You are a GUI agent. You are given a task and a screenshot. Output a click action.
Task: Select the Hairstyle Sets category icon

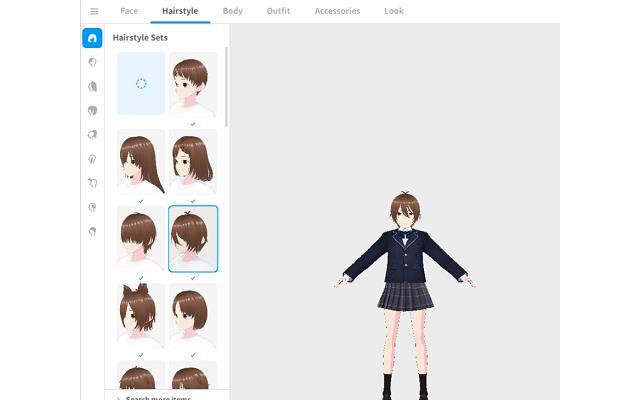pos(92,38)
